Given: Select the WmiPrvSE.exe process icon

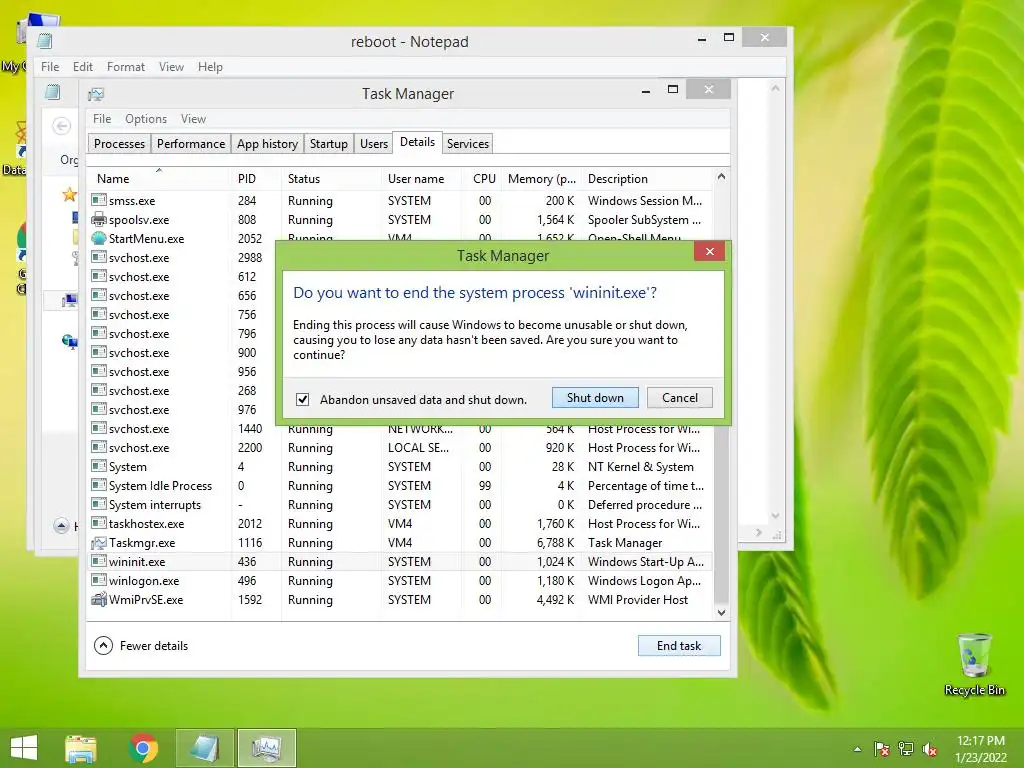Looking at the screenshot, I should pos(99,600).
